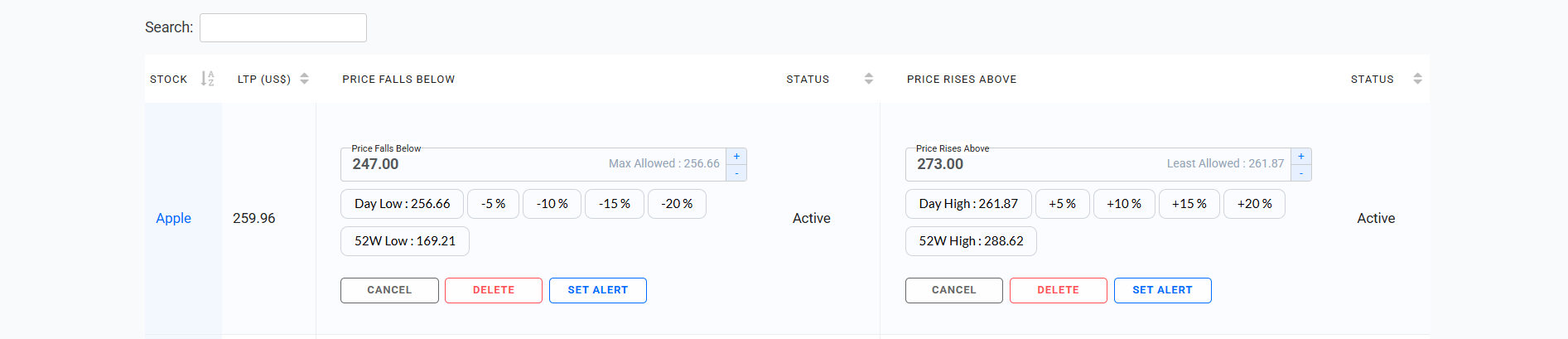Apply the +10 % rise preset
Image resolution: width=1568 pixels, height=339 pixels.
(x=1123, y=204)
